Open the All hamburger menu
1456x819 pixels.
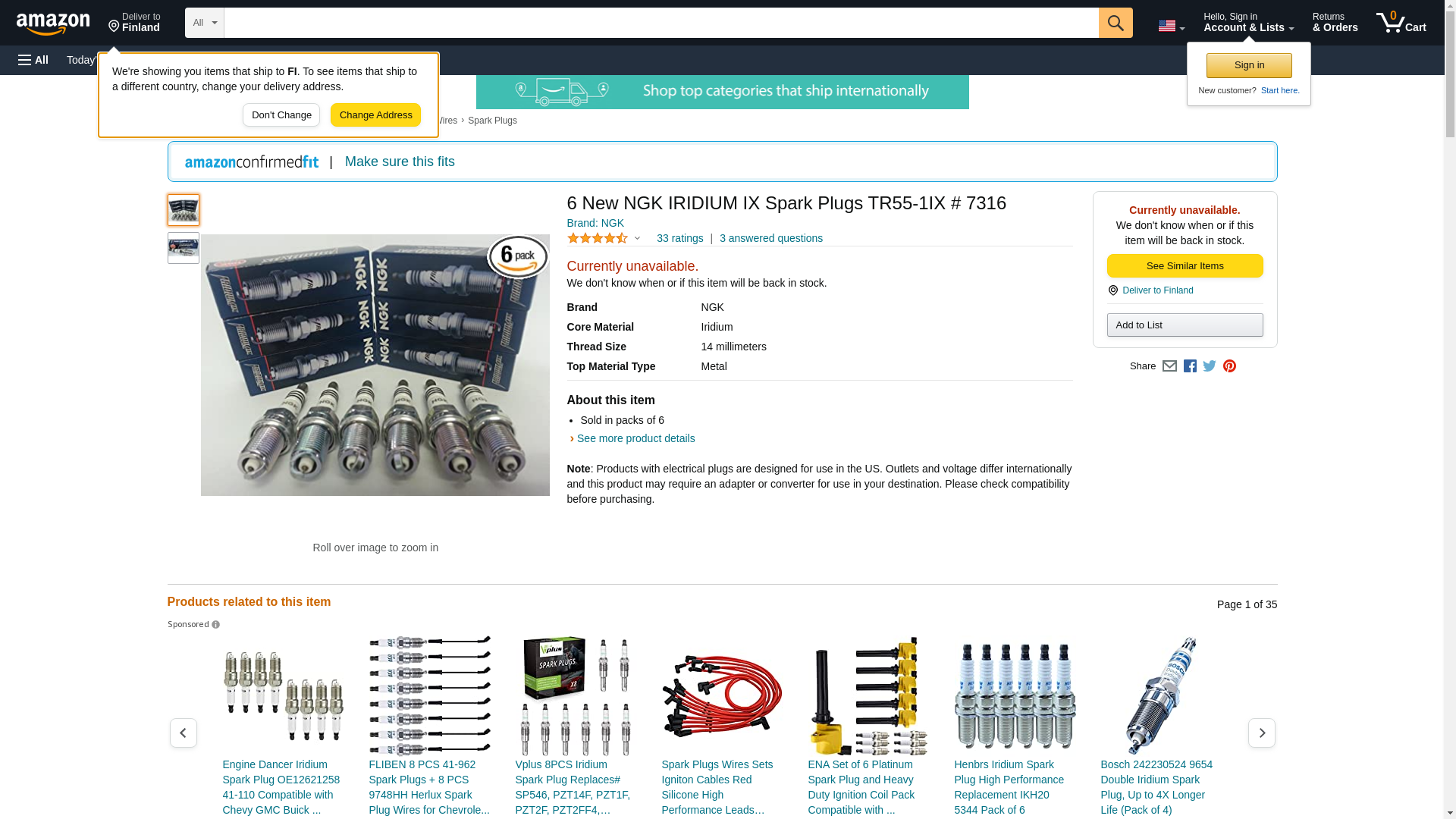[33, 60]
